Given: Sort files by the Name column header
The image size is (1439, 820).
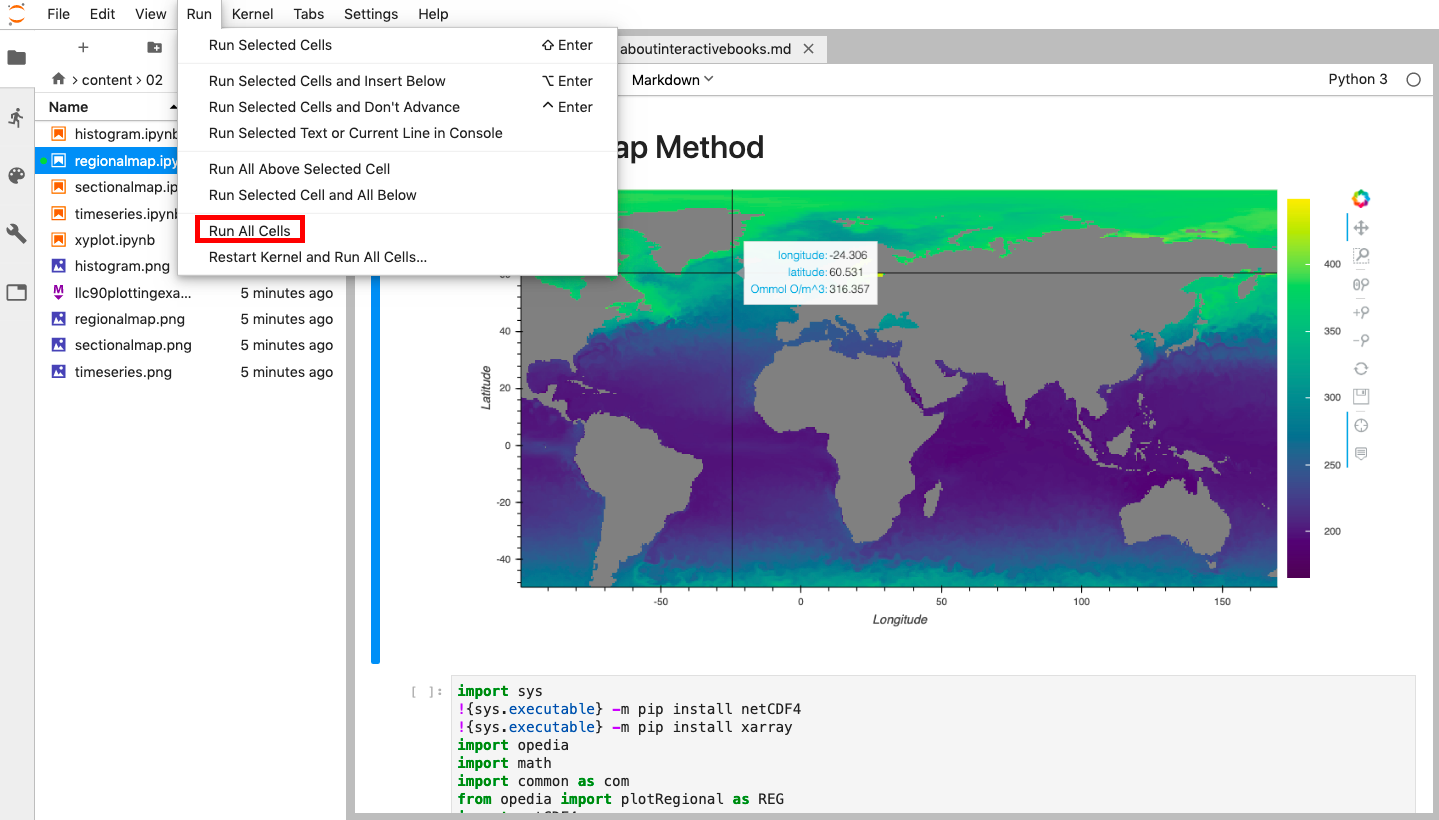Looking at the screenshot, I should (x=69, y=107).
